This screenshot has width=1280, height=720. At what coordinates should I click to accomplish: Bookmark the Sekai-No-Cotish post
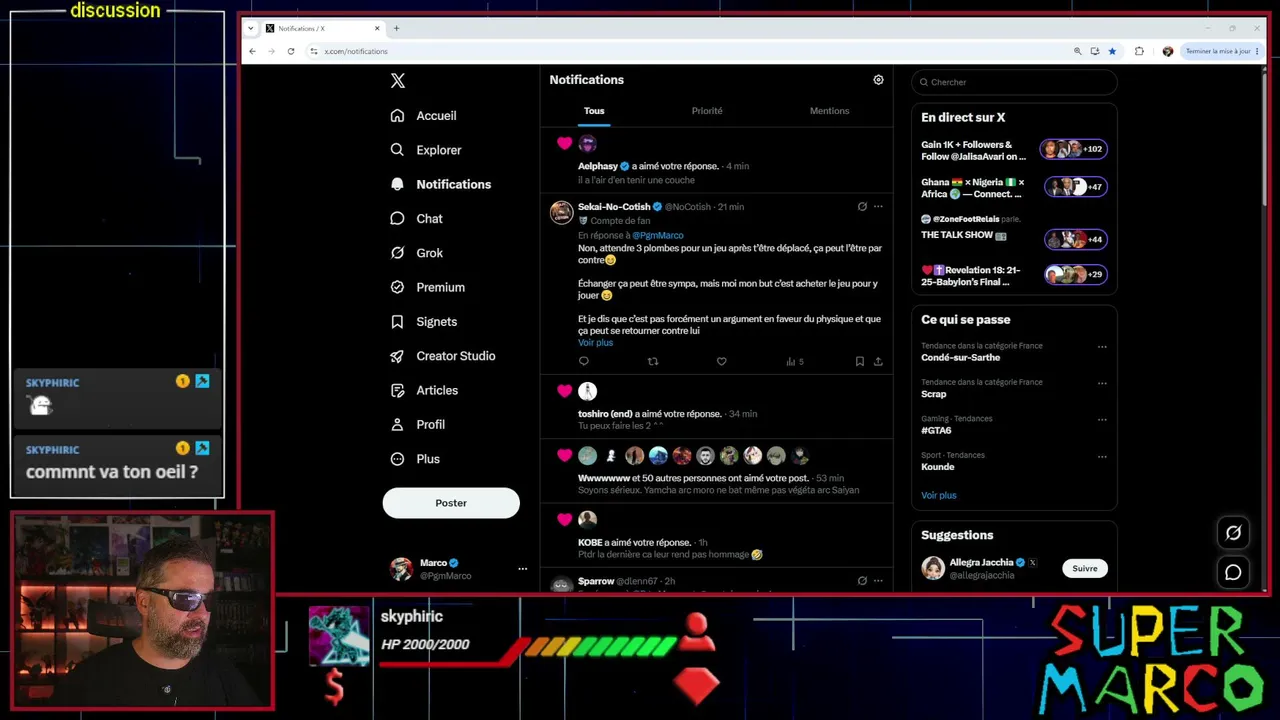[x=859, y=361]
